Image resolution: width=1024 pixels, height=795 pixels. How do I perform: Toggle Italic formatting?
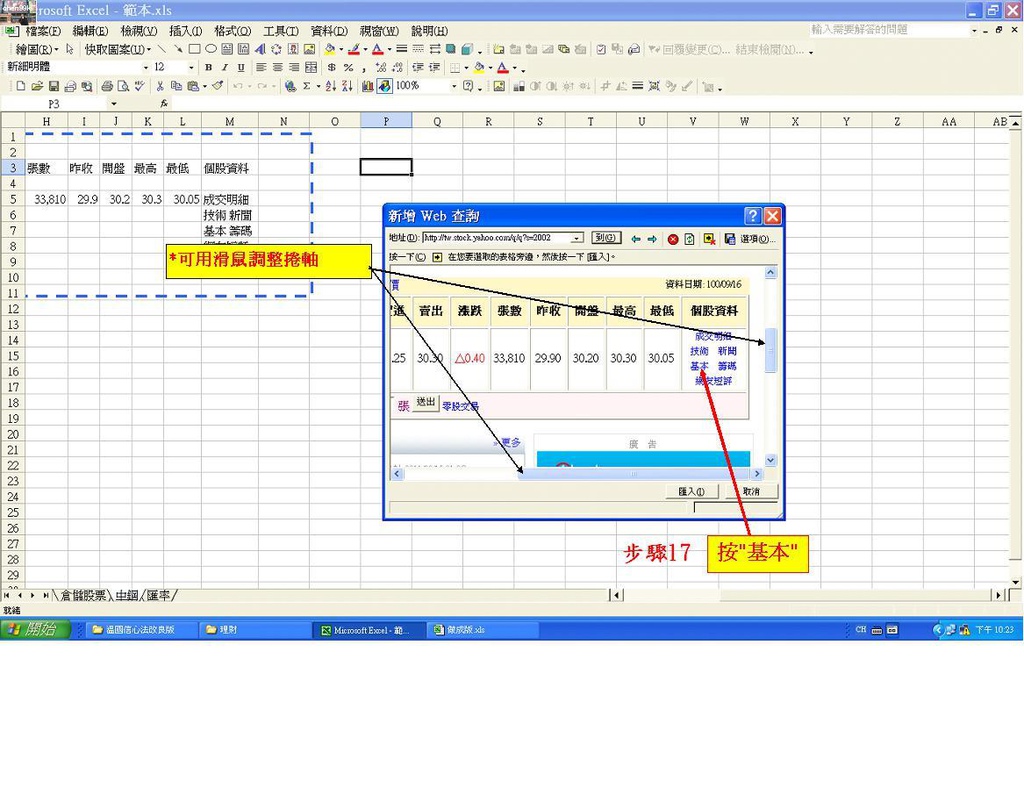pyautogui.click(x=225, y=67)
